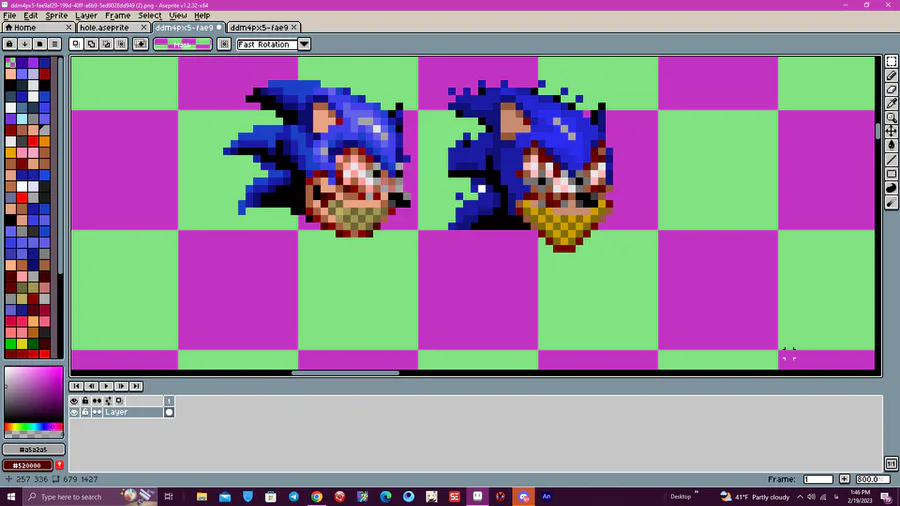Choose Intersect selection mode icon
This screenshot has height=506, width=900.
tap(121, 44)
